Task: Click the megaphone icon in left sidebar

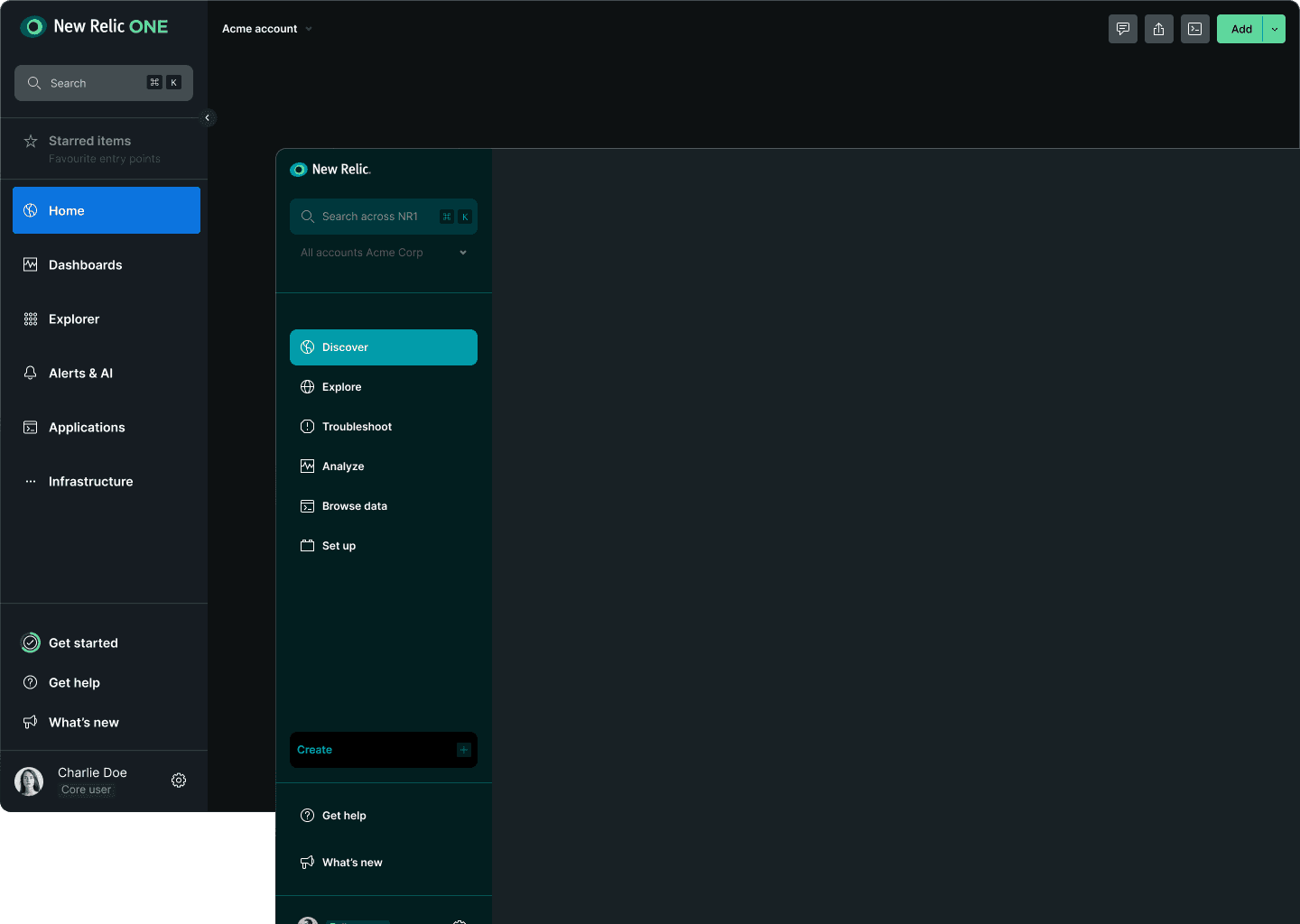Action: pyautogui.click(x=31, y=722)
